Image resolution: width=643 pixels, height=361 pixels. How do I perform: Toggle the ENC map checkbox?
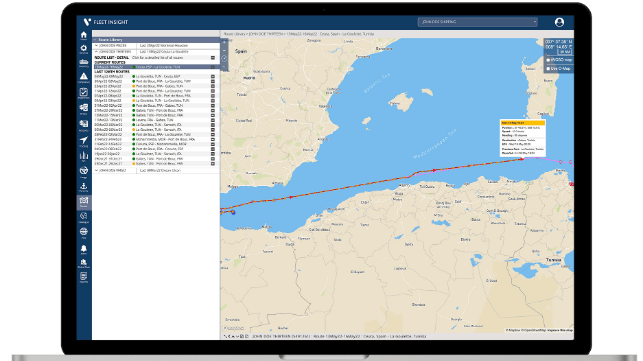[548, 60]
